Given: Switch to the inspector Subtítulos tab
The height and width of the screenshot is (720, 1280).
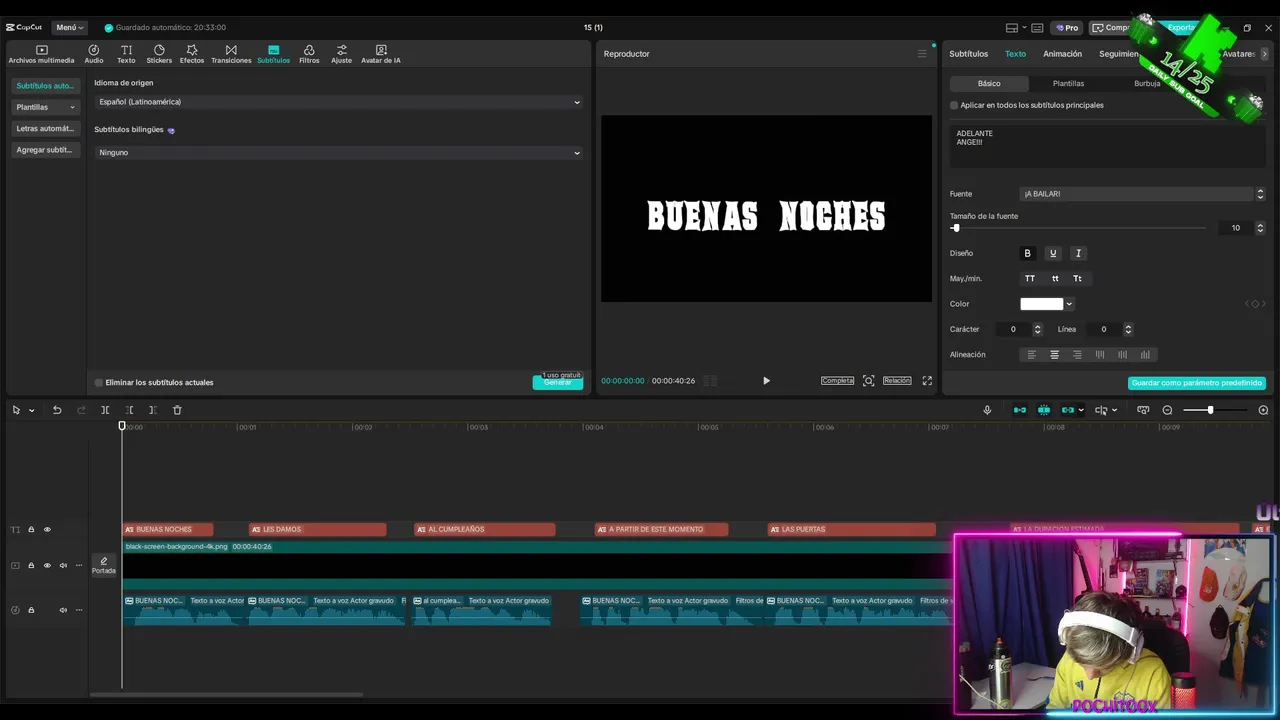Looking at the screenshot, I should (968, 54).
